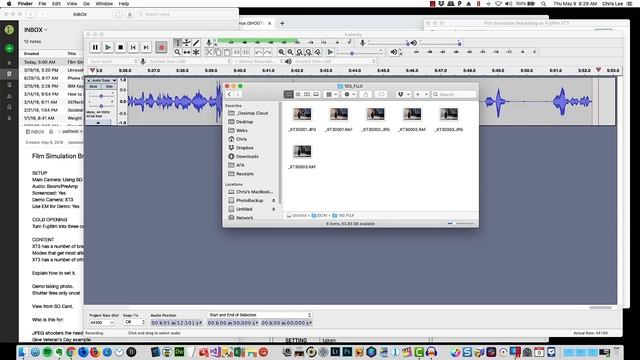This screenshot has height=360, width=640.
Task: Click Fit Selection zoom icon
Action: pyautogui.click(x=300, y=52)
